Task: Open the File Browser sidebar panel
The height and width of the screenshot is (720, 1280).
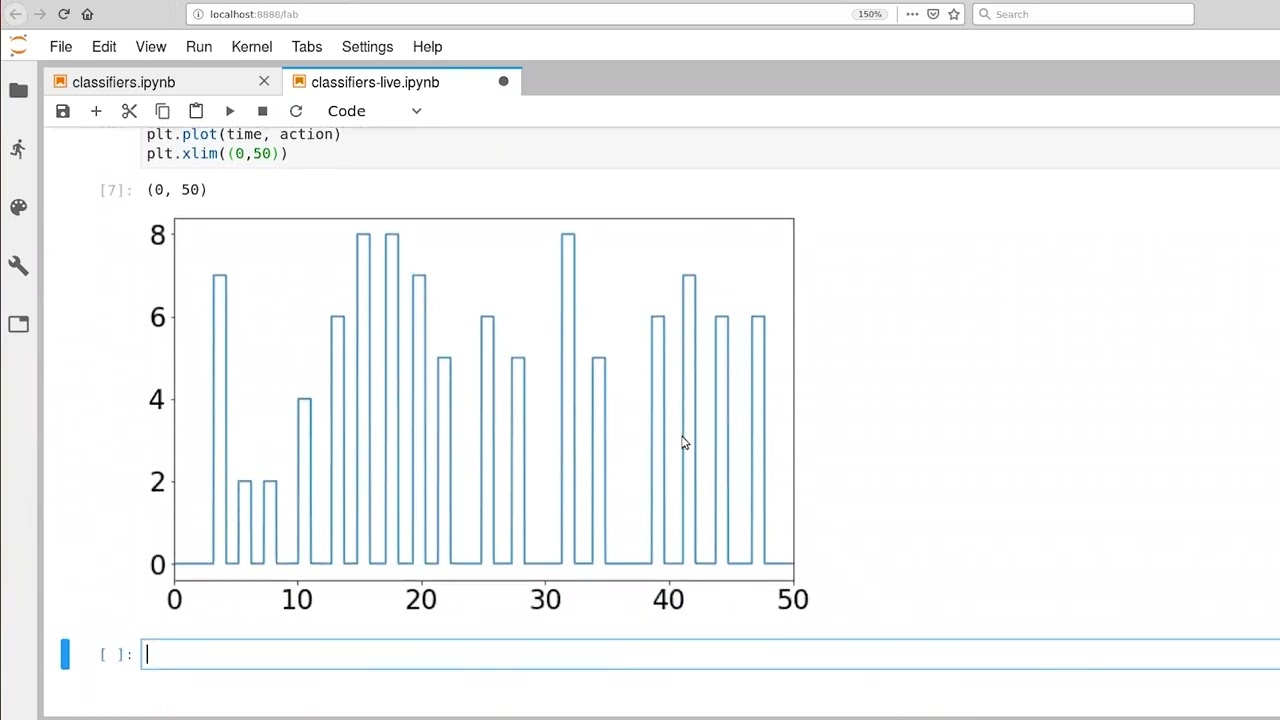Action: click(x=18, y=91)
